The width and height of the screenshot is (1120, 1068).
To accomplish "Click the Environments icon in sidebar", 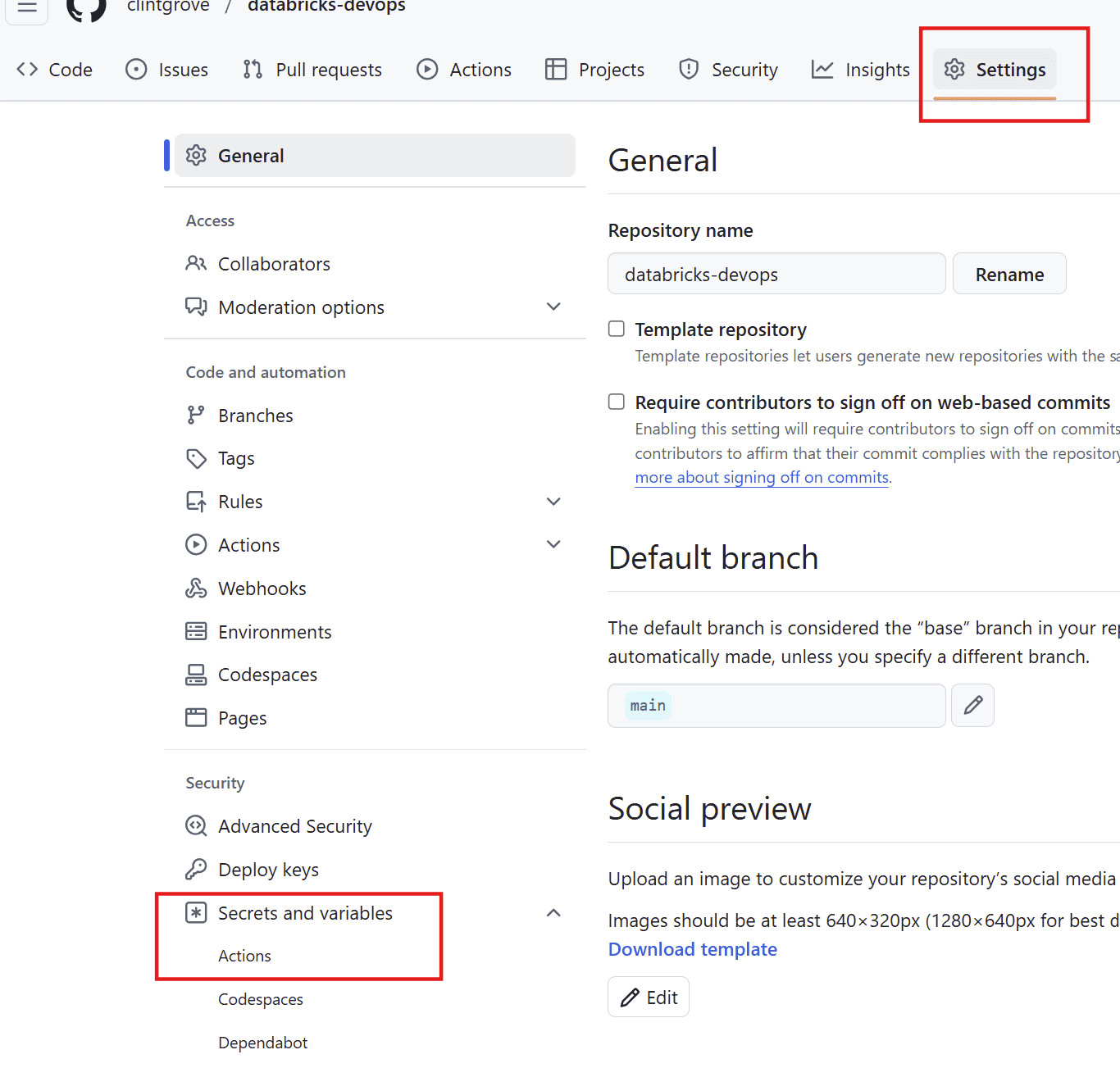I will coord(196,631).
